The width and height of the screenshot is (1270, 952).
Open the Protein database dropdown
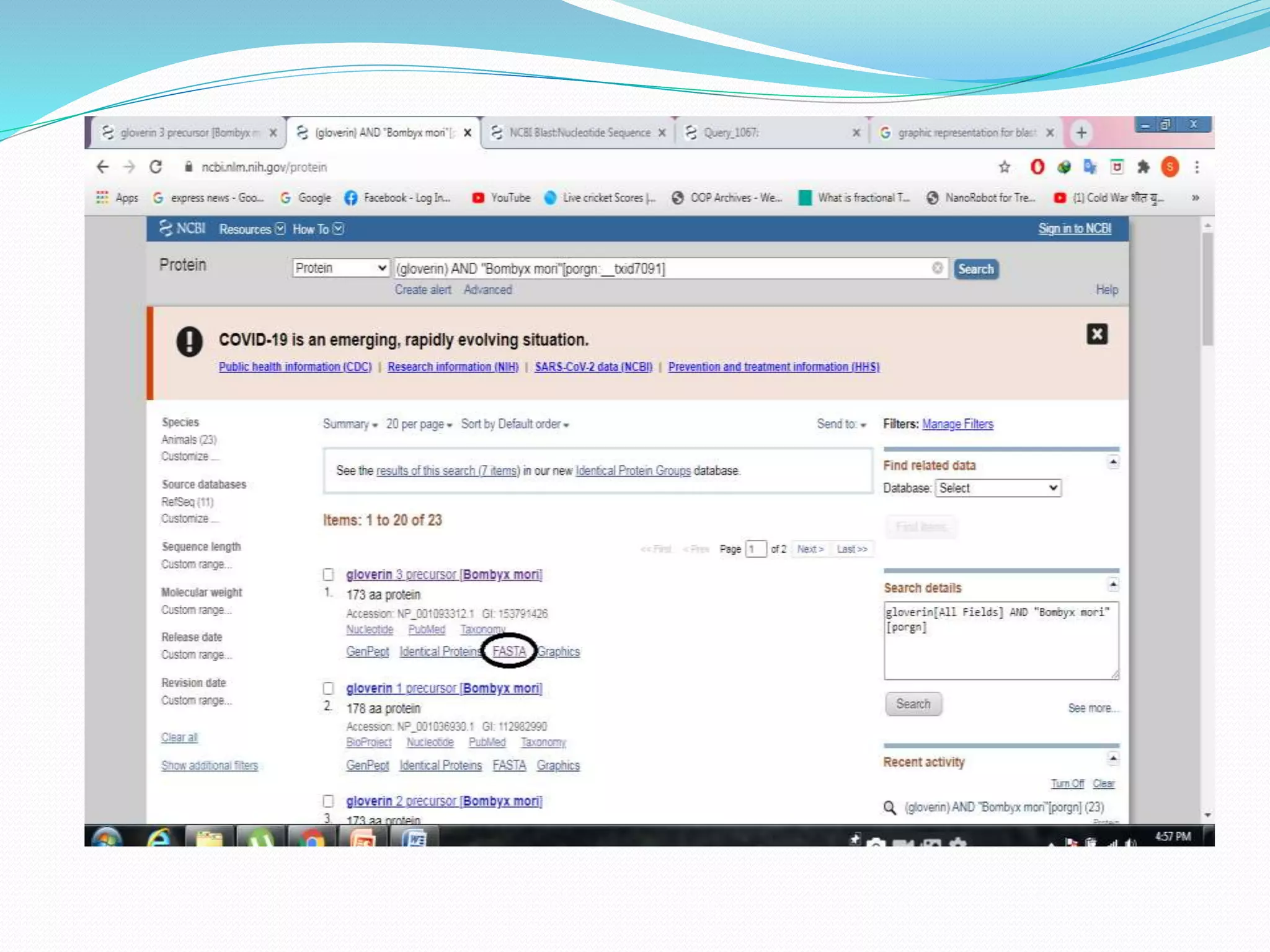point(340,268)
